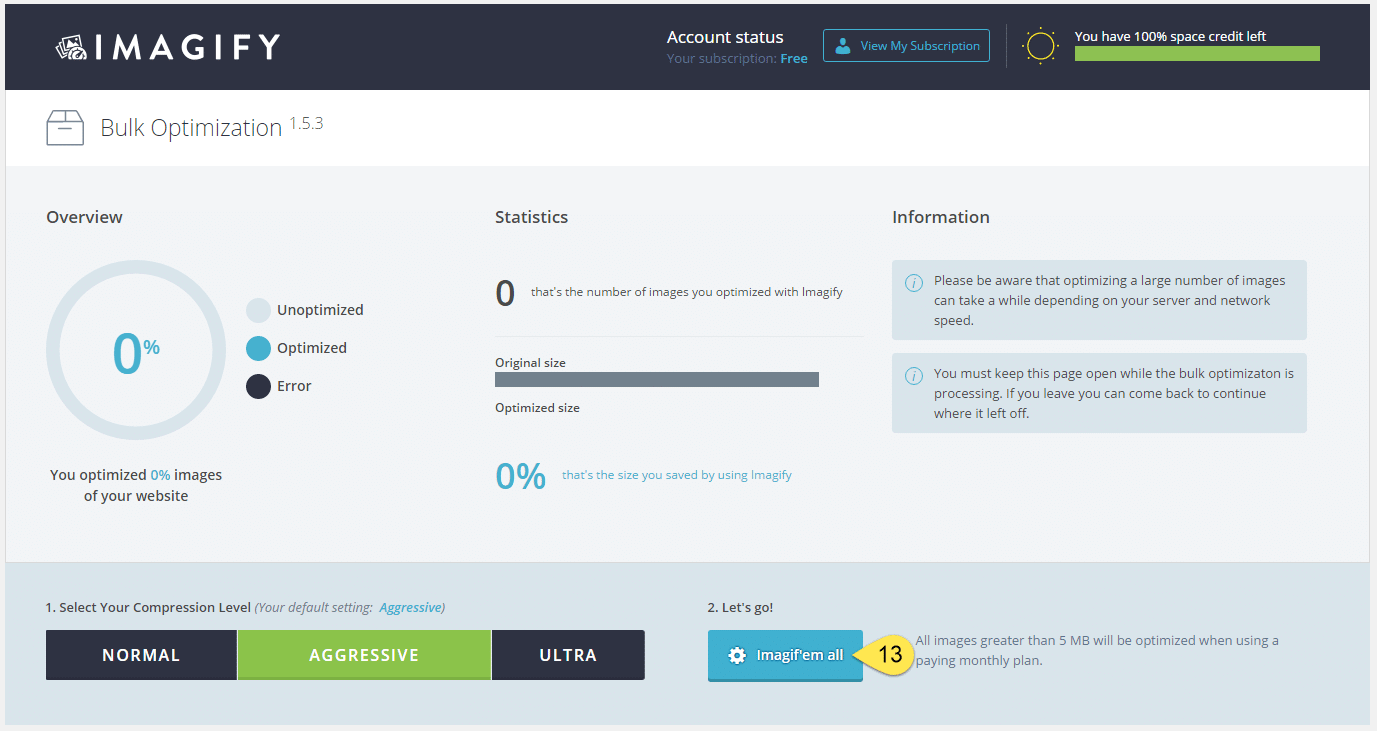Click the Information heading
Viewport: 1377px width, 731px height.
click(941, 217)
